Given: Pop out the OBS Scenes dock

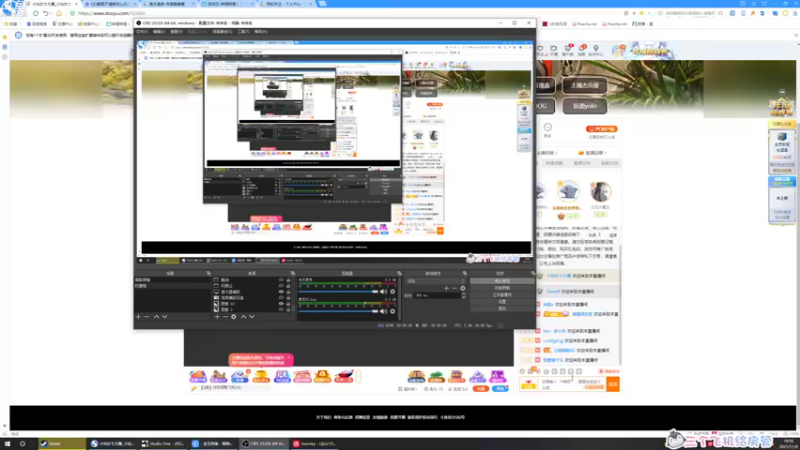Looking at the screenshot, I should (208, 273).
